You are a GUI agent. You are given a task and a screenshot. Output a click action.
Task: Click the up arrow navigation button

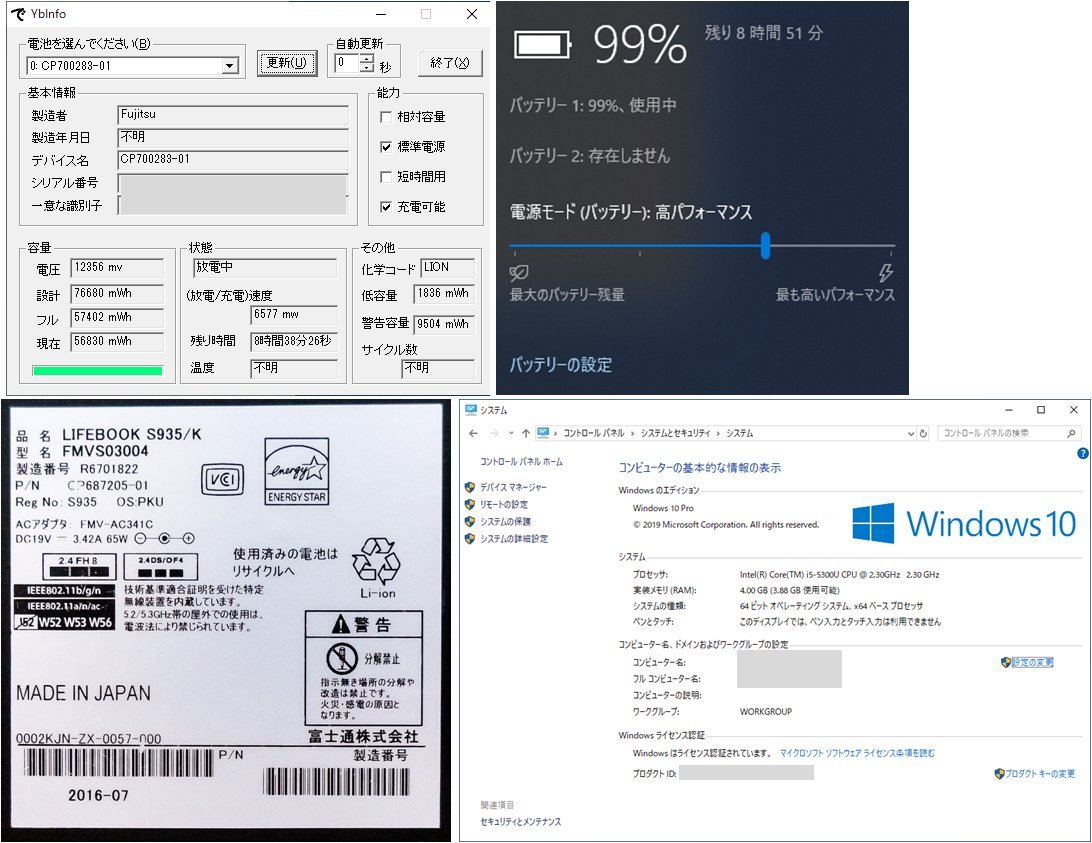point(526,433)
